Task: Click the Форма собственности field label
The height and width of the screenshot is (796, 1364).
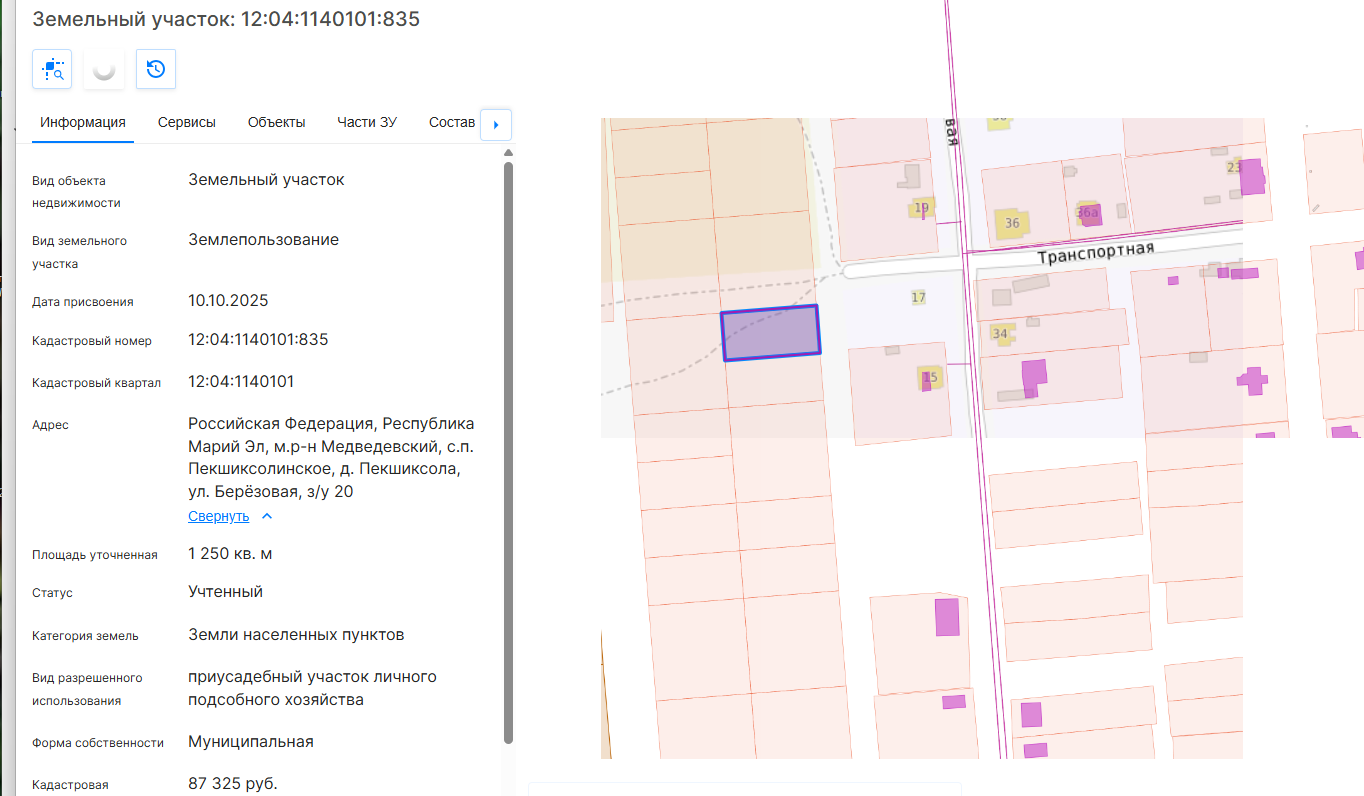Action: coord(98,743)
